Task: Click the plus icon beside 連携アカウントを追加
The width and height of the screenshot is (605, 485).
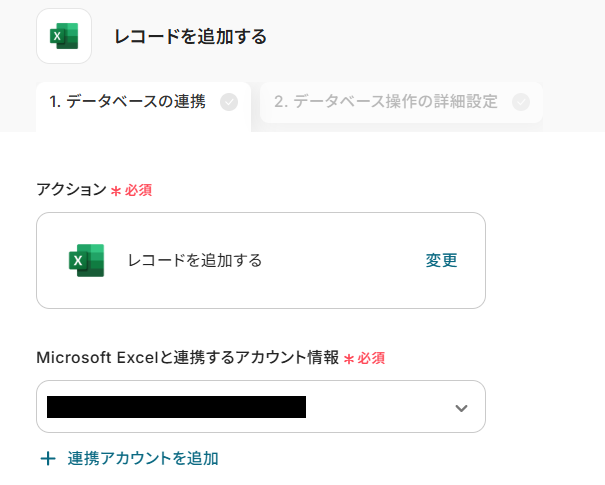Action: tap(47, 459)
